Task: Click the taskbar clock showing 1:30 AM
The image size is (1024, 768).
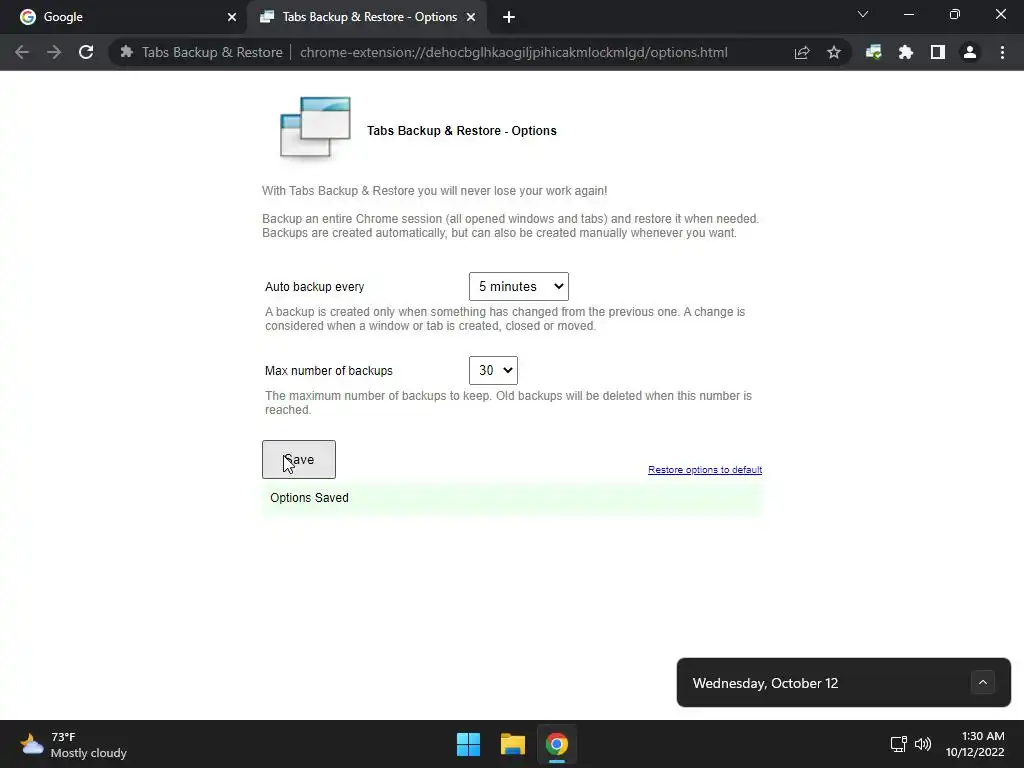Action: [975, 744]
